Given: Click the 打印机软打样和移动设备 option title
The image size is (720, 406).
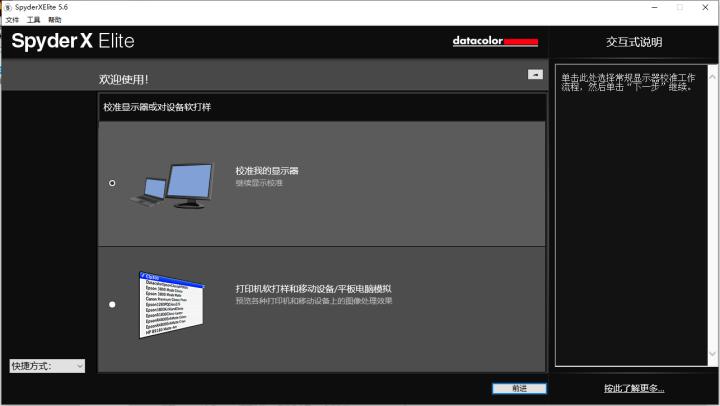Looking at the screenshot, I should click(313, 289).
